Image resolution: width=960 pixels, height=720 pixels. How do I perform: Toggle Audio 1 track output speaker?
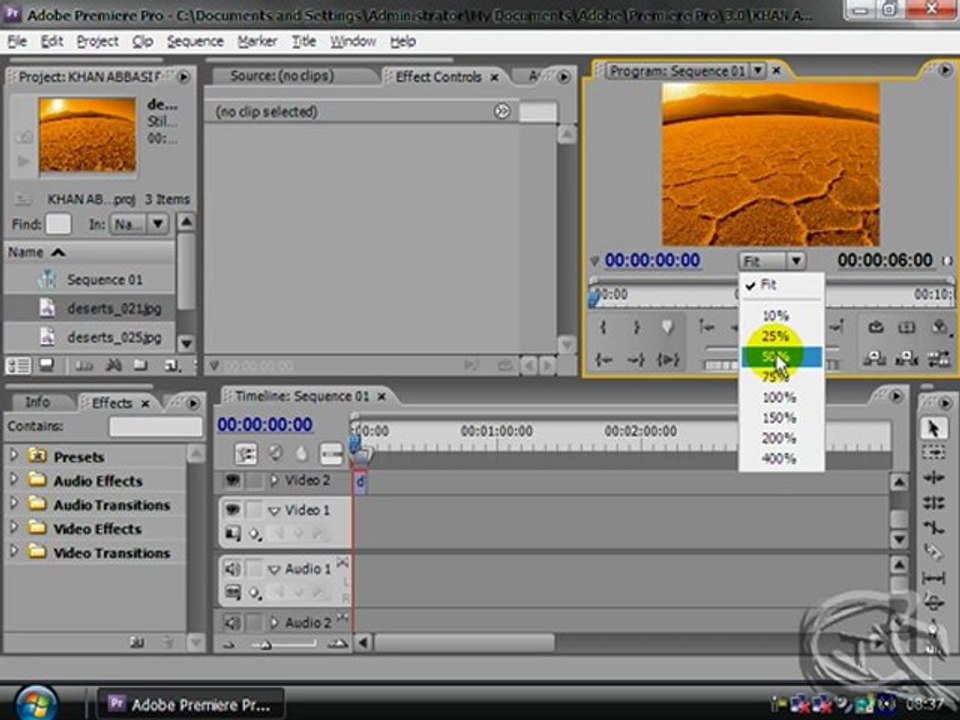233,569
